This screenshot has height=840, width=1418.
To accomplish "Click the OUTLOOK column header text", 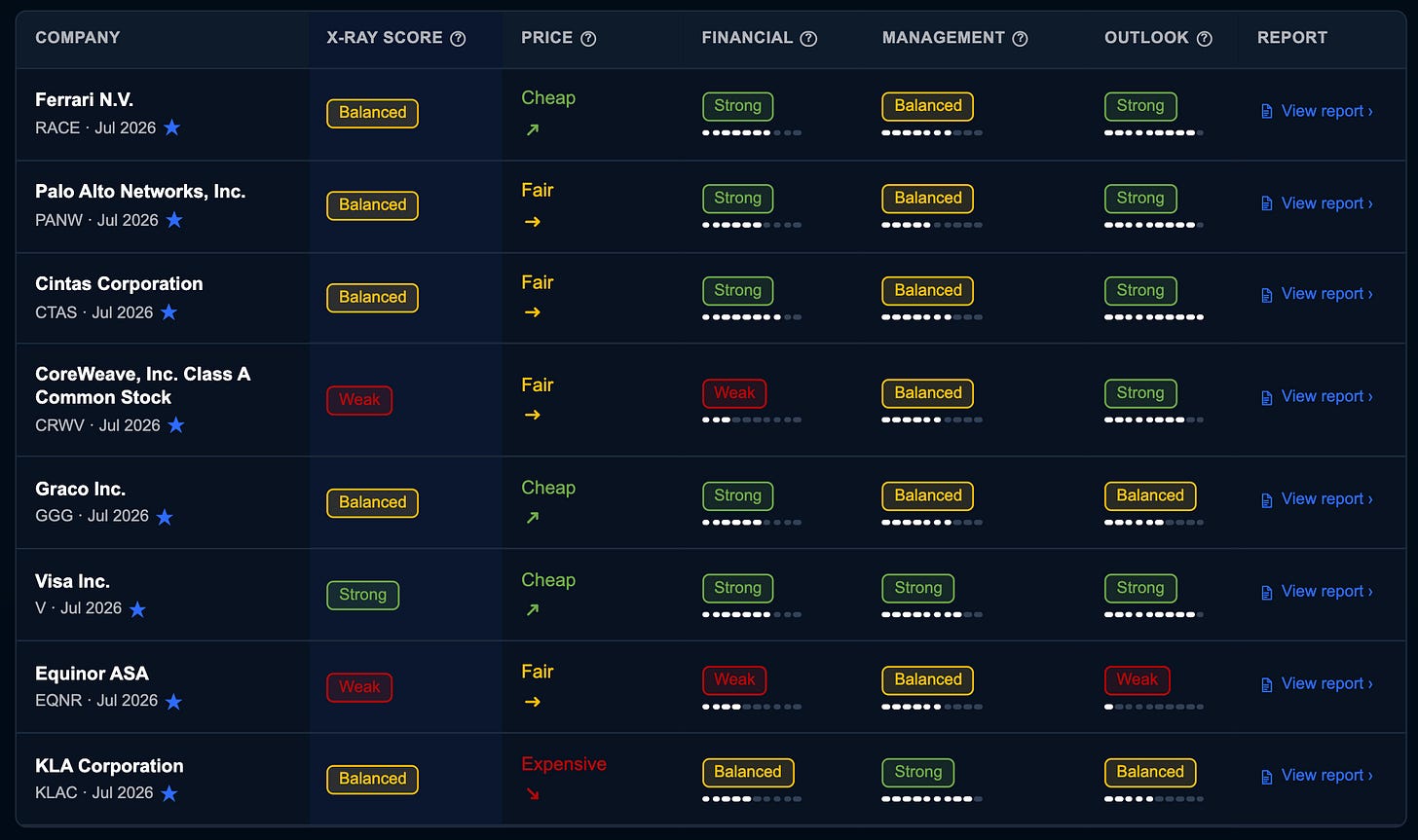I will 1146,38.
